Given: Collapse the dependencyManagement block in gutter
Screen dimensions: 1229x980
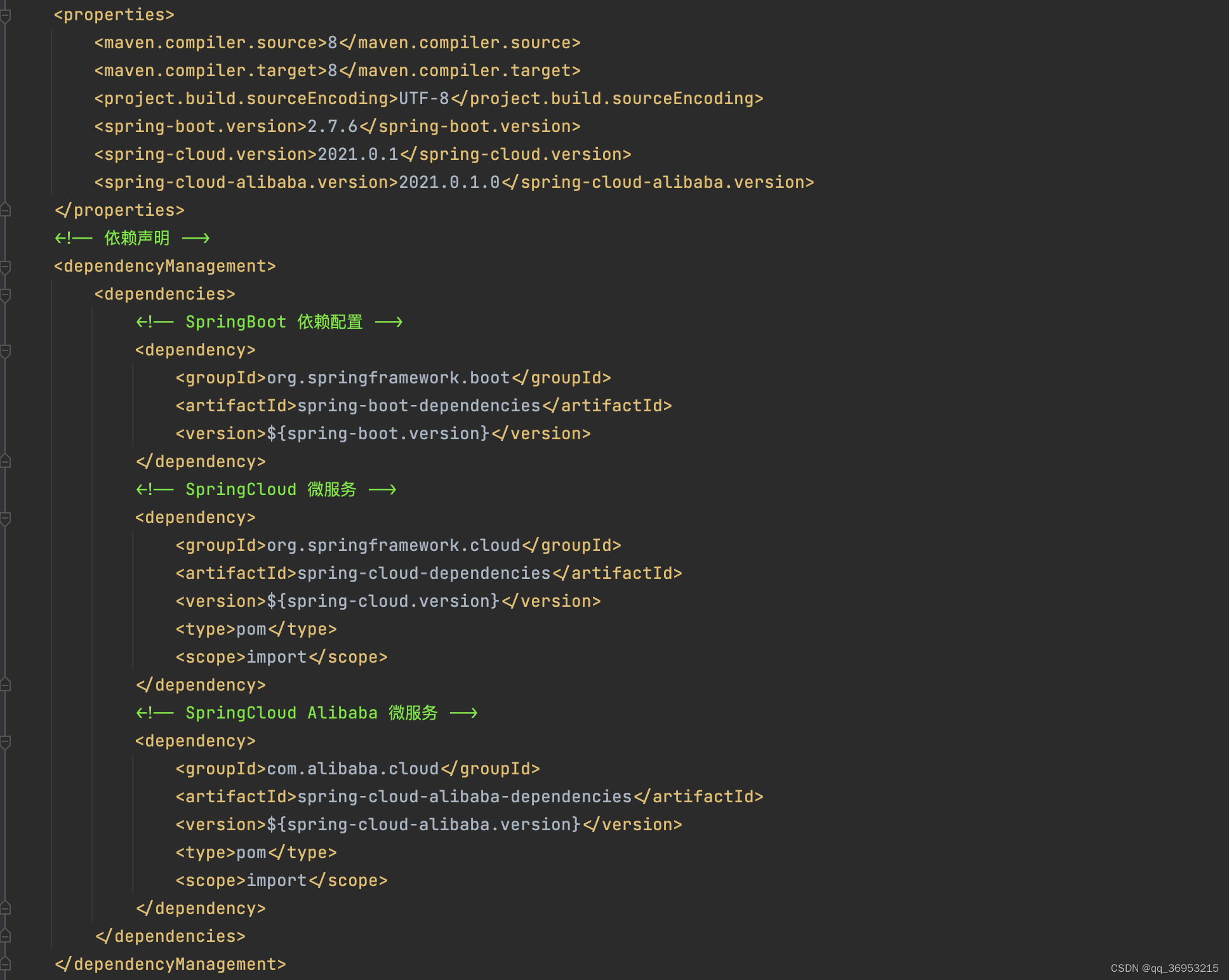Looking at the screenshot, I should (x=5, y=267).
